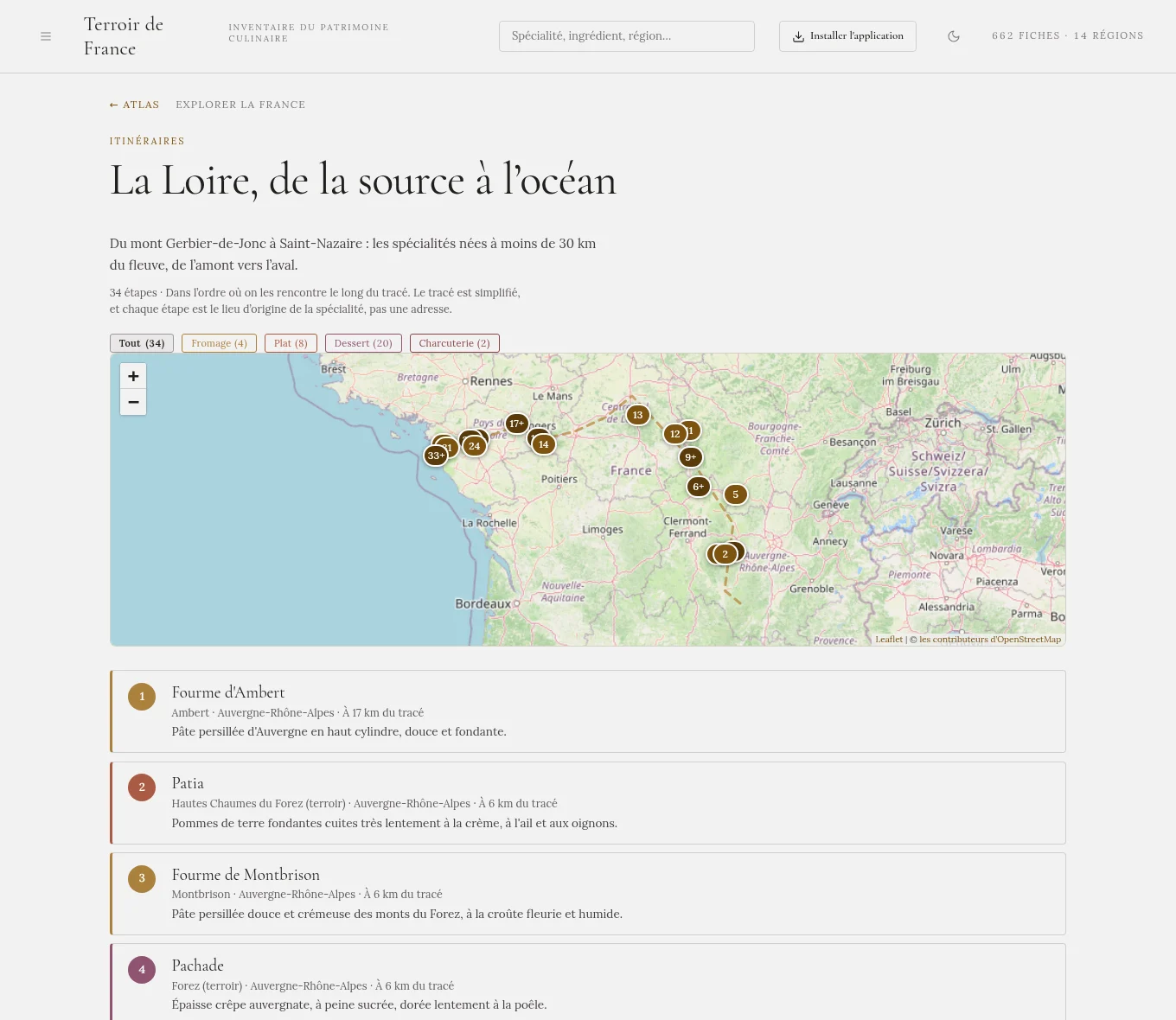Click map cluster marker 9+

tap(691, 457)
